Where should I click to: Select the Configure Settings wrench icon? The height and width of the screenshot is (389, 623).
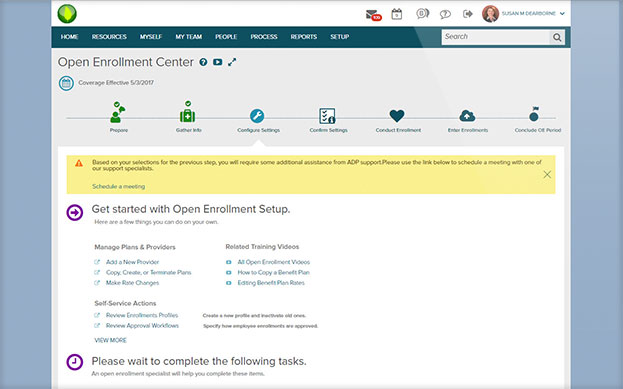pos(257,116)
